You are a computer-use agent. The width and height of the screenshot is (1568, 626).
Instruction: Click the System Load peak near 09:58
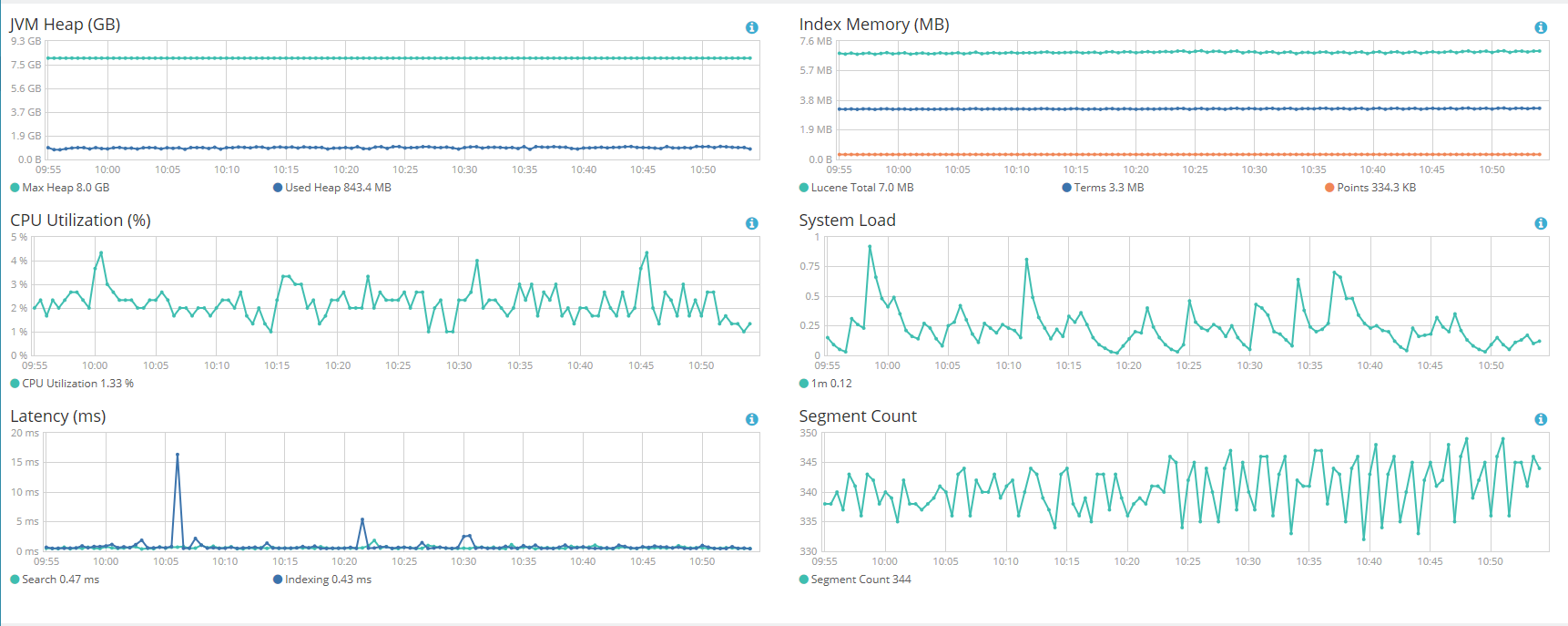(870, 247)
